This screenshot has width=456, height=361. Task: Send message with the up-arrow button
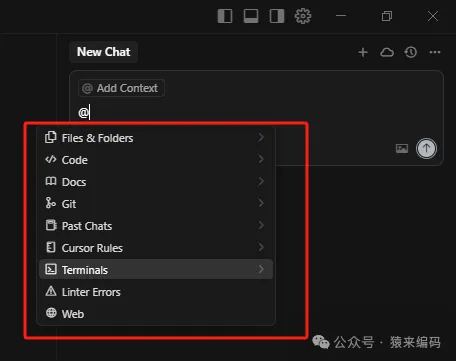point(426,148)
